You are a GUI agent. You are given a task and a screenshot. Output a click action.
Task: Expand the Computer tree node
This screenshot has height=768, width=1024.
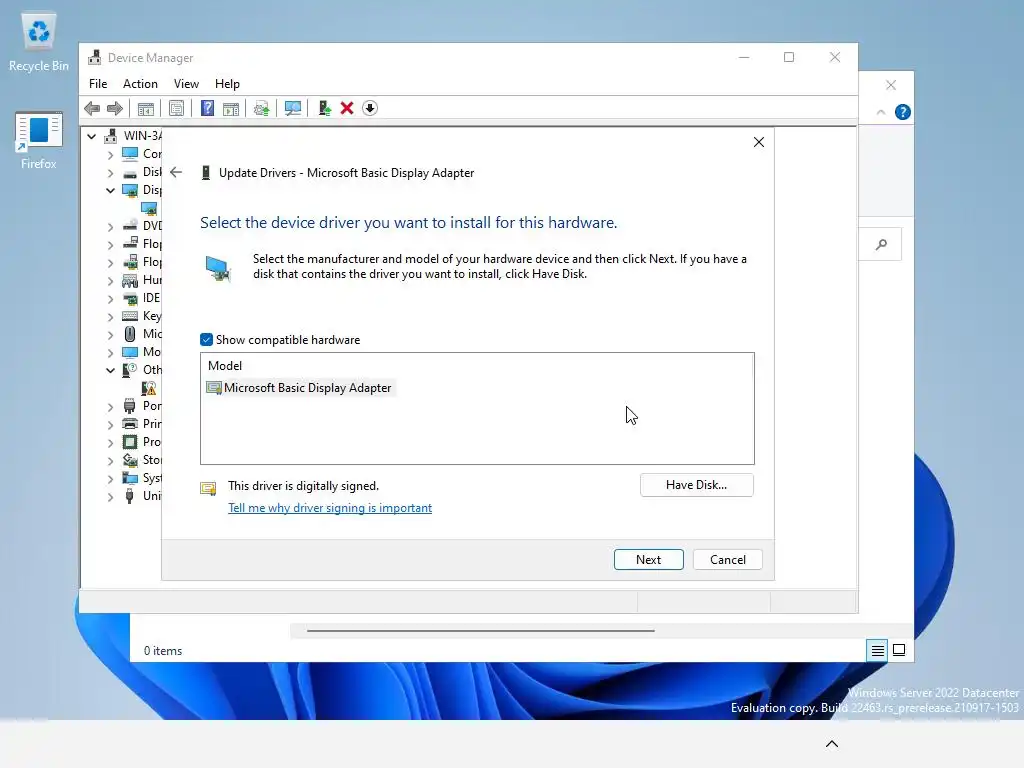click(110, 154)
